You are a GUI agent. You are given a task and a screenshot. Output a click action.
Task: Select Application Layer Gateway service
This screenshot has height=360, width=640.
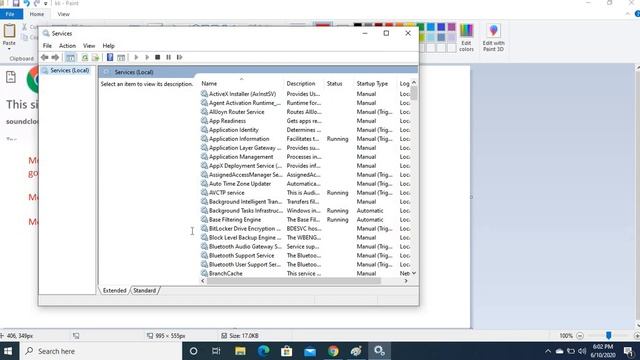coord(245,148)
